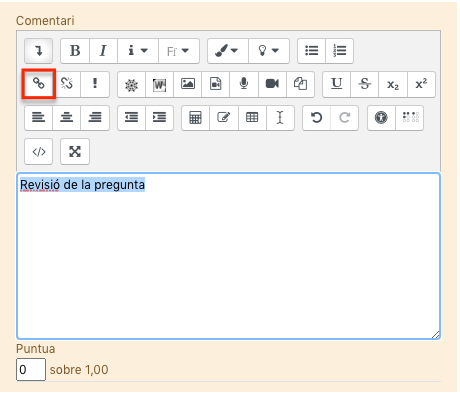Click the 'sobre 1,00' text
The width and height of the screenshot is (460, 393).
point(79,370)
